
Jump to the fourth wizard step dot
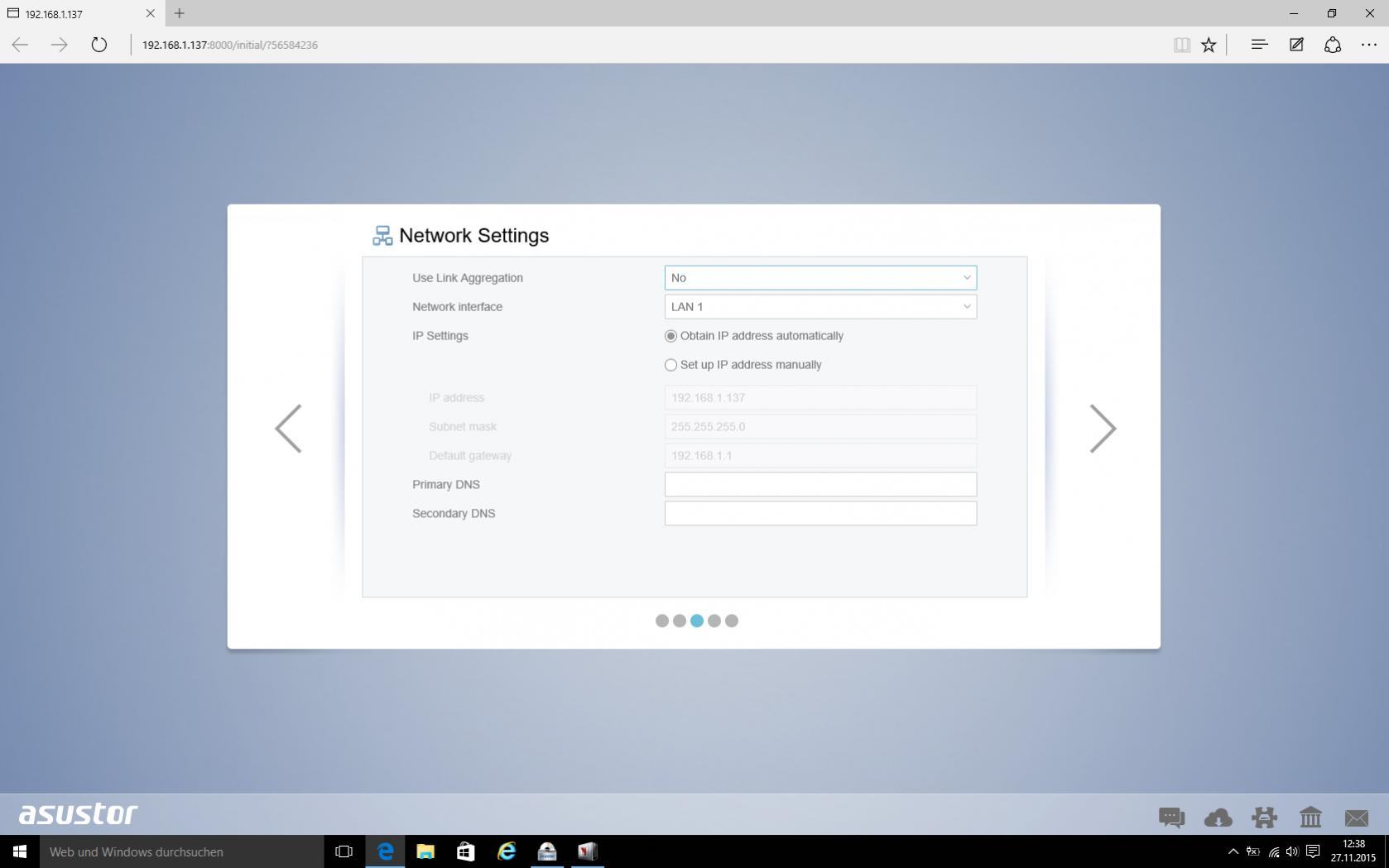(714, 621)
